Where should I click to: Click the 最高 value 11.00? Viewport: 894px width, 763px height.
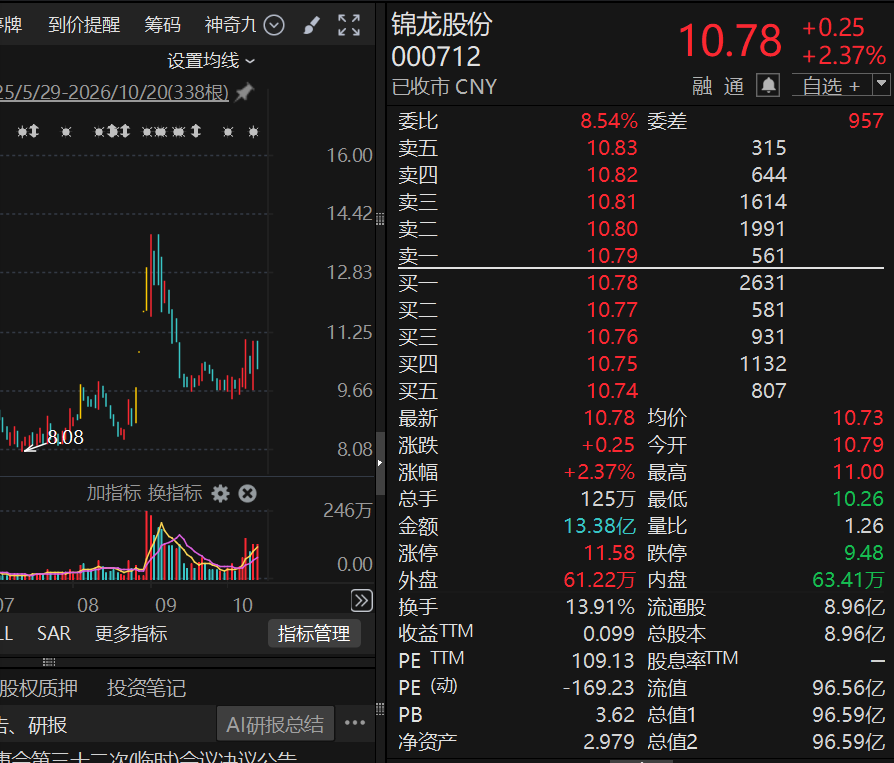(858, 472)
